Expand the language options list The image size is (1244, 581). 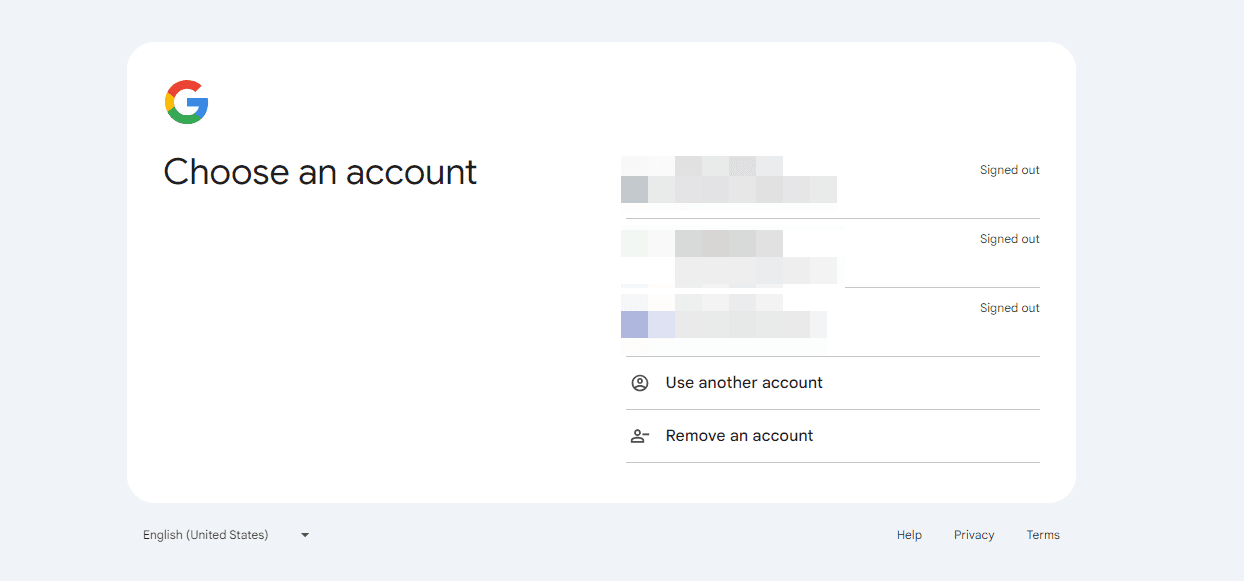(225, 534)
